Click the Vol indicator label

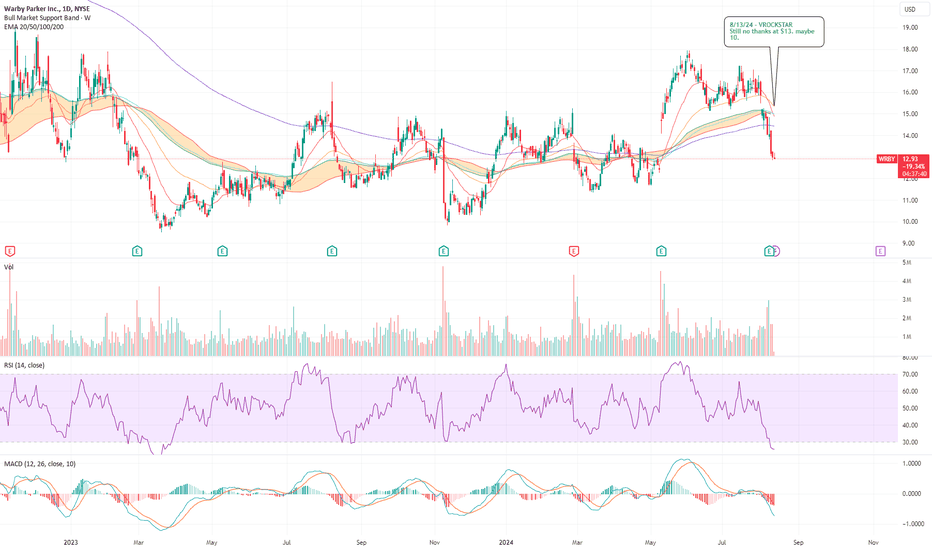9,267
